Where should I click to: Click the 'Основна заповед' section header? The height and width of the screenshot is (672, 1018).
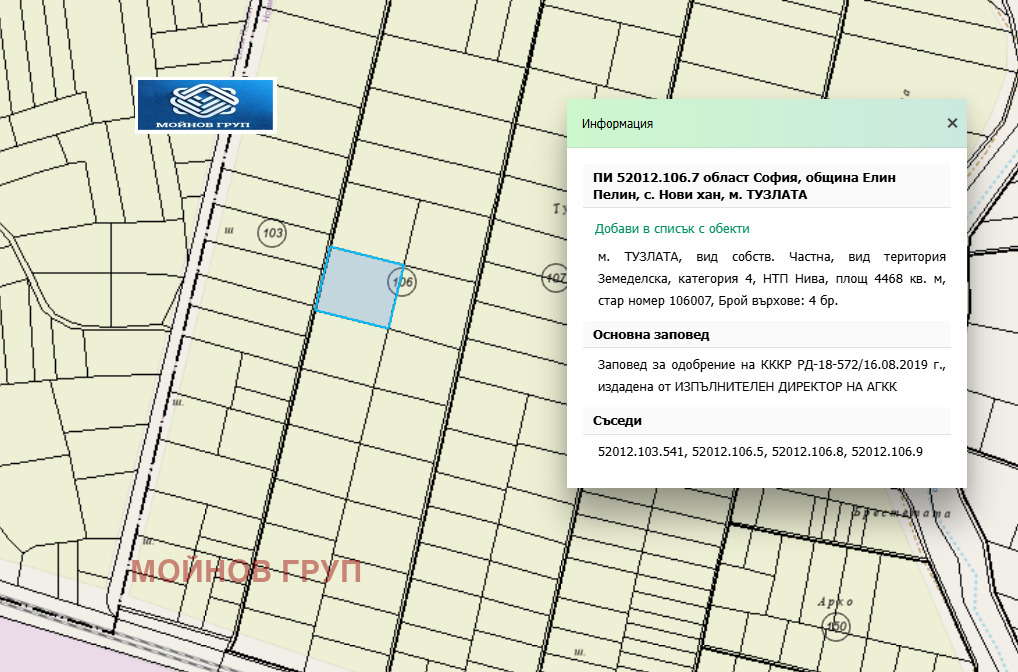click(651, 335)
